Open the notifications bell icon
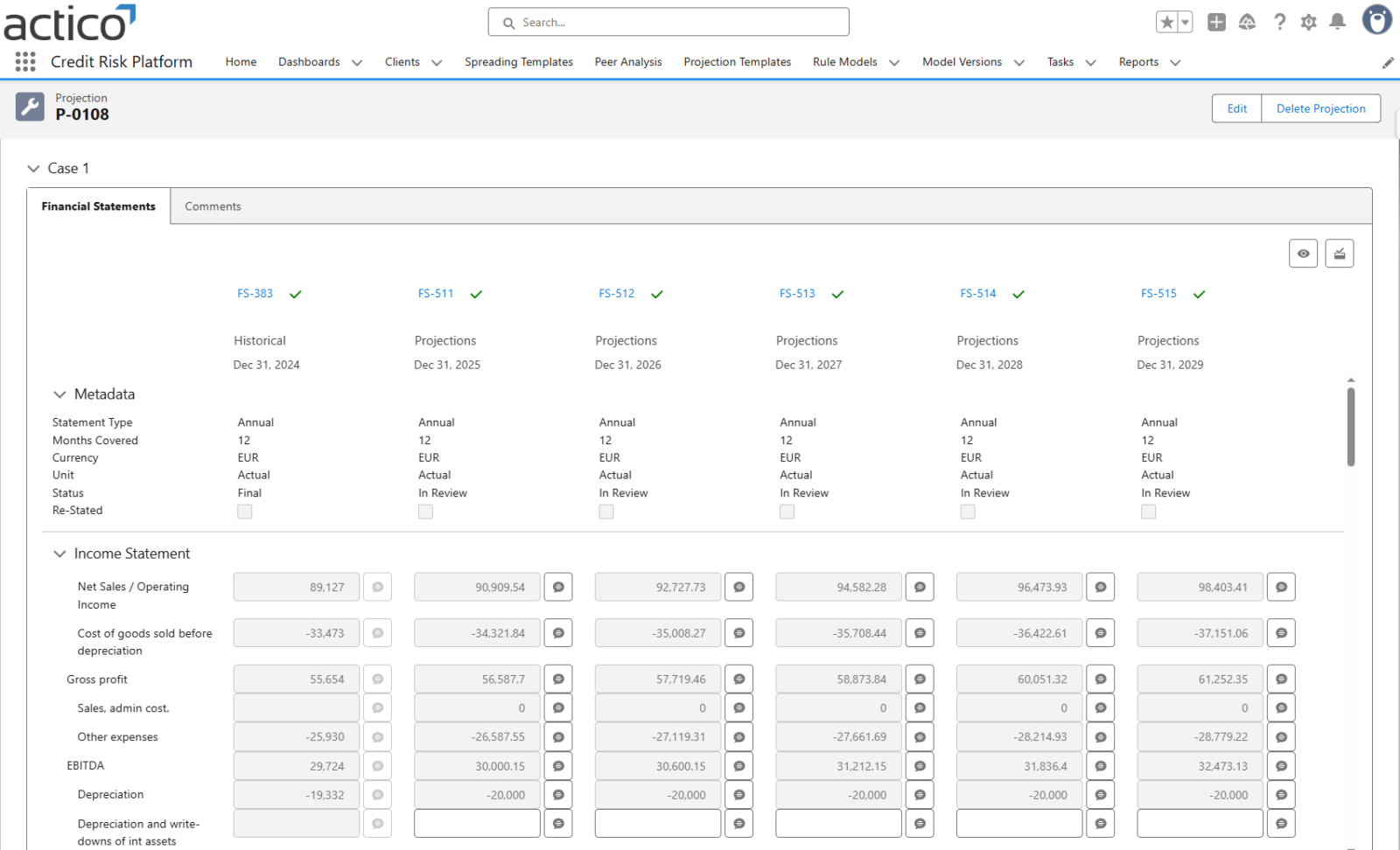This screenshot has width=1400, height=850. point(1337,22)
